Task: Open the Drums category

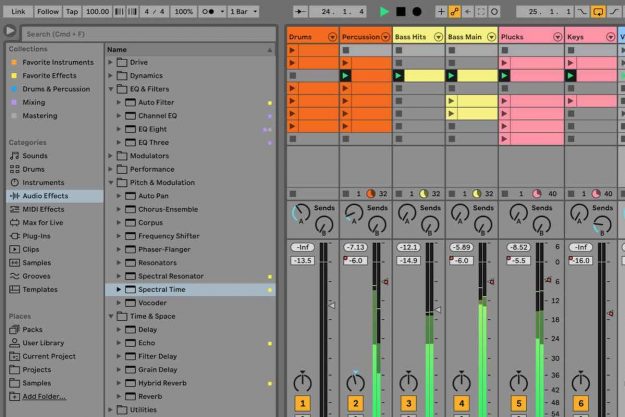Action: [33, 169]
